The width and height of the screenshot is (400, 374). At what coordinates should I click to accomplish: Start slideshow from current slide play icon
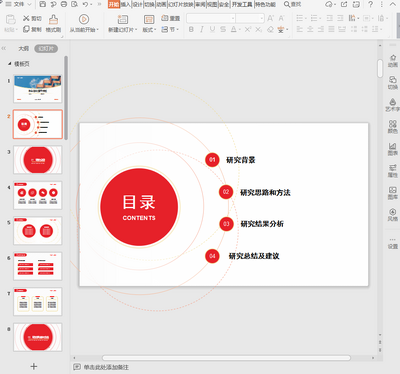(84, 19)
